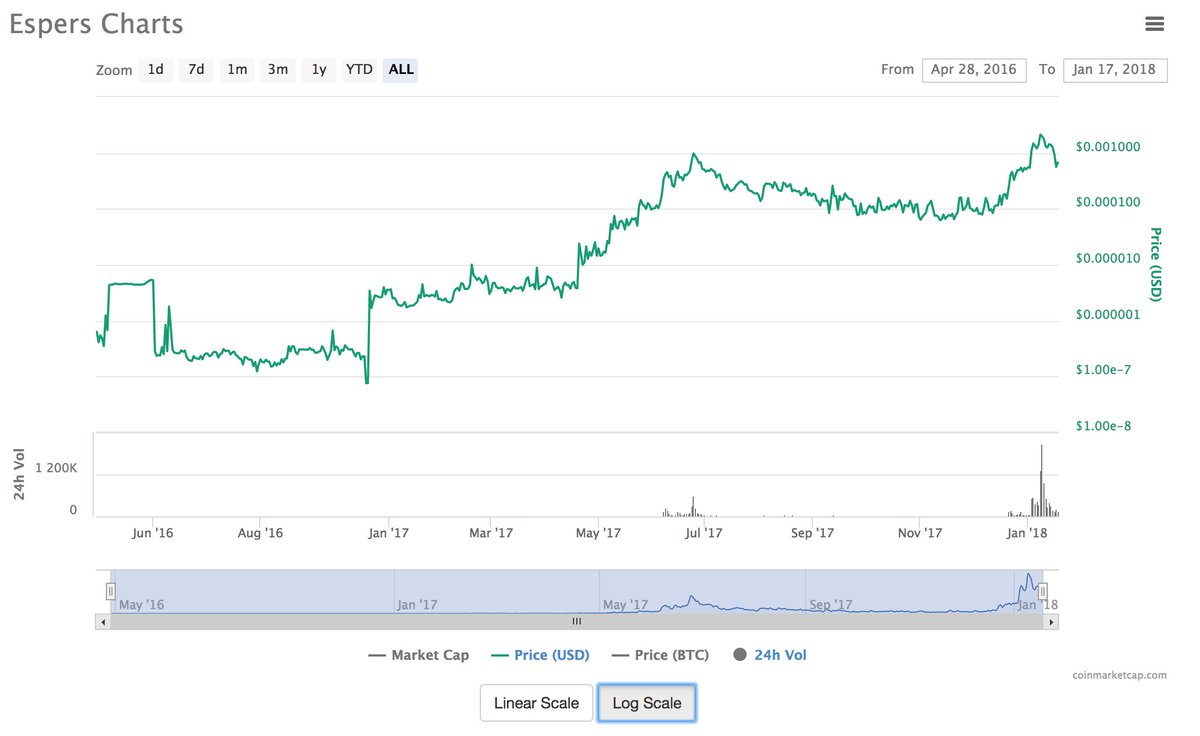Screen dimensions: 1200x736
Task: Toggle the Price (BTC) series
Action: click(x=660, y=656)
